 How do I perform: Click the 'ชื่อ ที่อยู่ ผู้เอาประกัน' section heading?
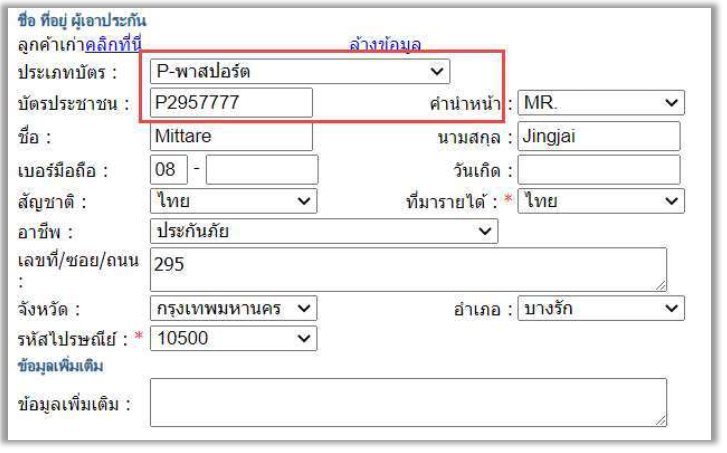click(82, 20)
